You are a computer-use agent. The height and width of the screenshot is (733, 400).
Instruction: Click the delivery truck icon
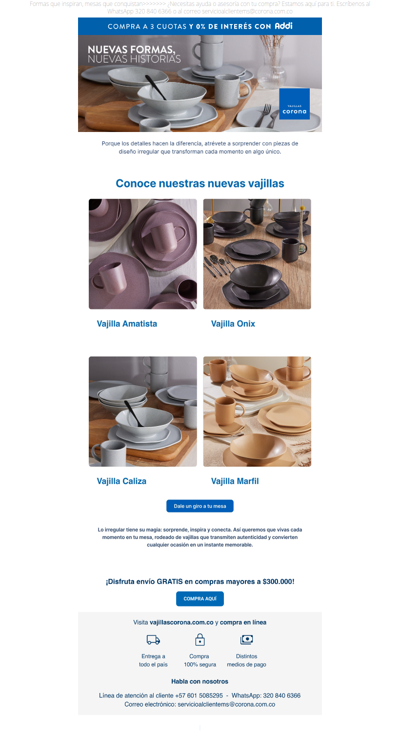[x=153, y=640]
